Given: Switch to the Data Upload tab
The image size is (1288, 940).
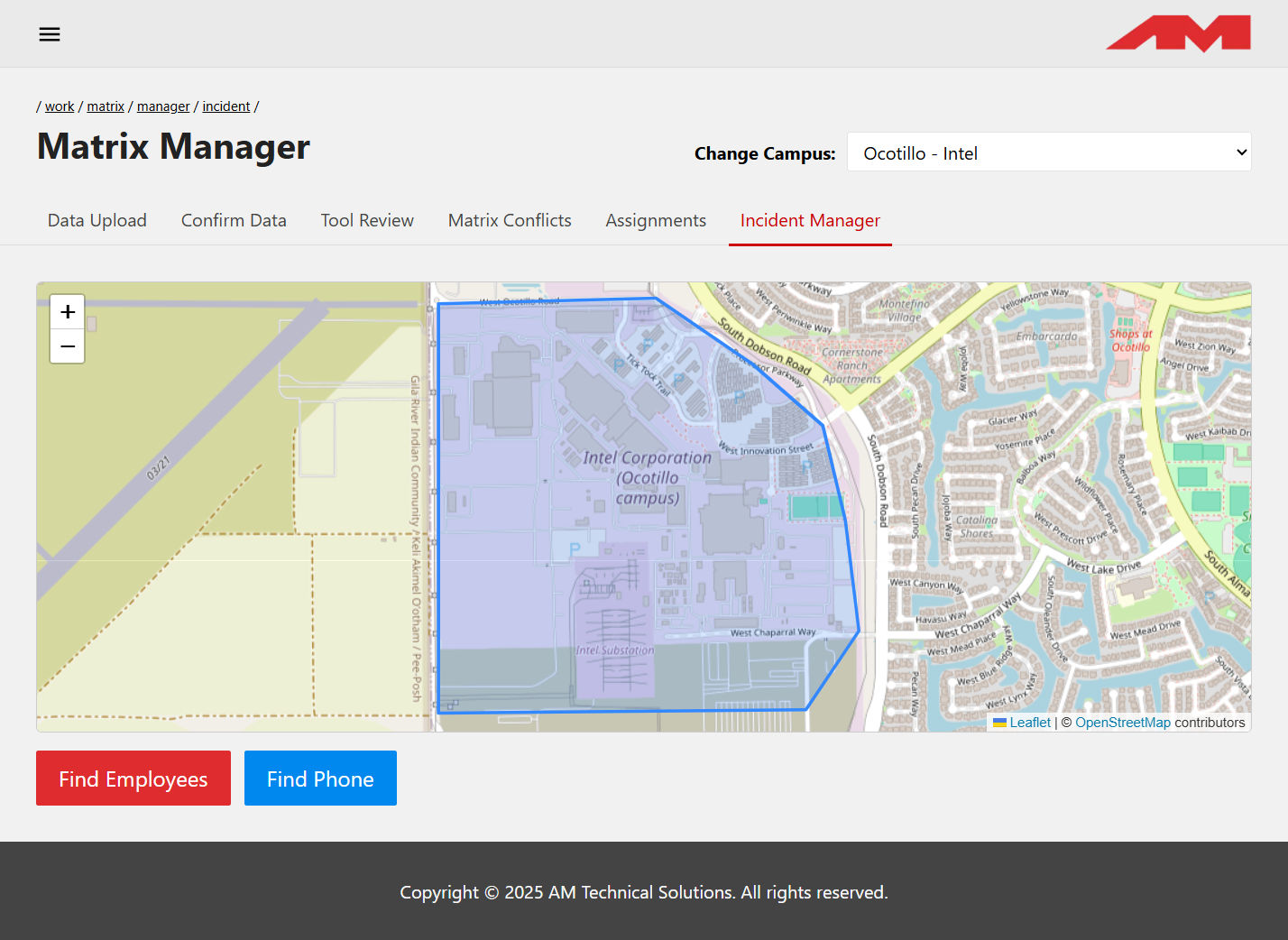Looking at the screenshot, I should click(97, 220).
